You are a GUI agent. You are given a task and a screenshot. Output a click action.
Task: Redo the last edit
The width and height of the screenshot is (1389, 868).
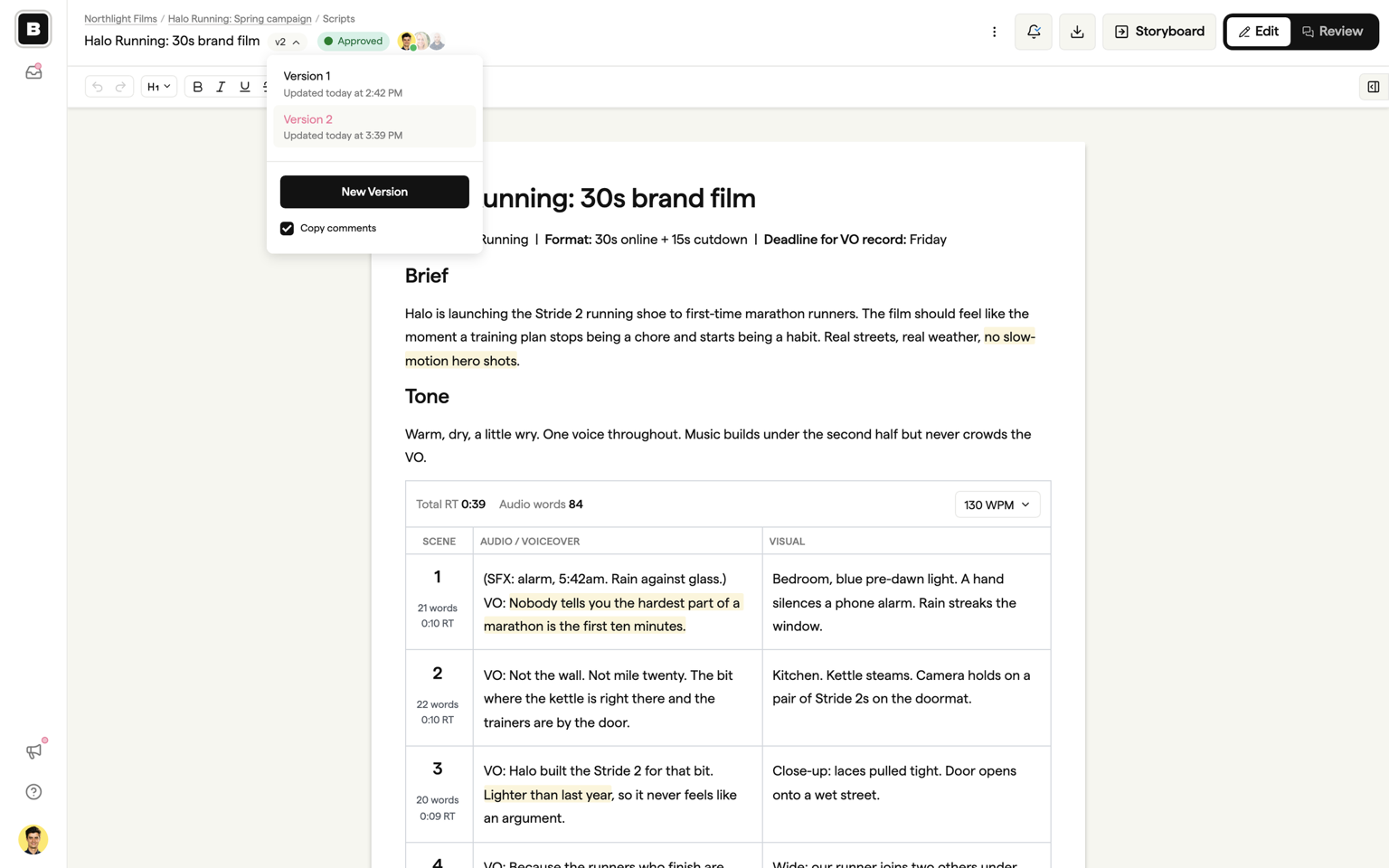click(120, 87)
